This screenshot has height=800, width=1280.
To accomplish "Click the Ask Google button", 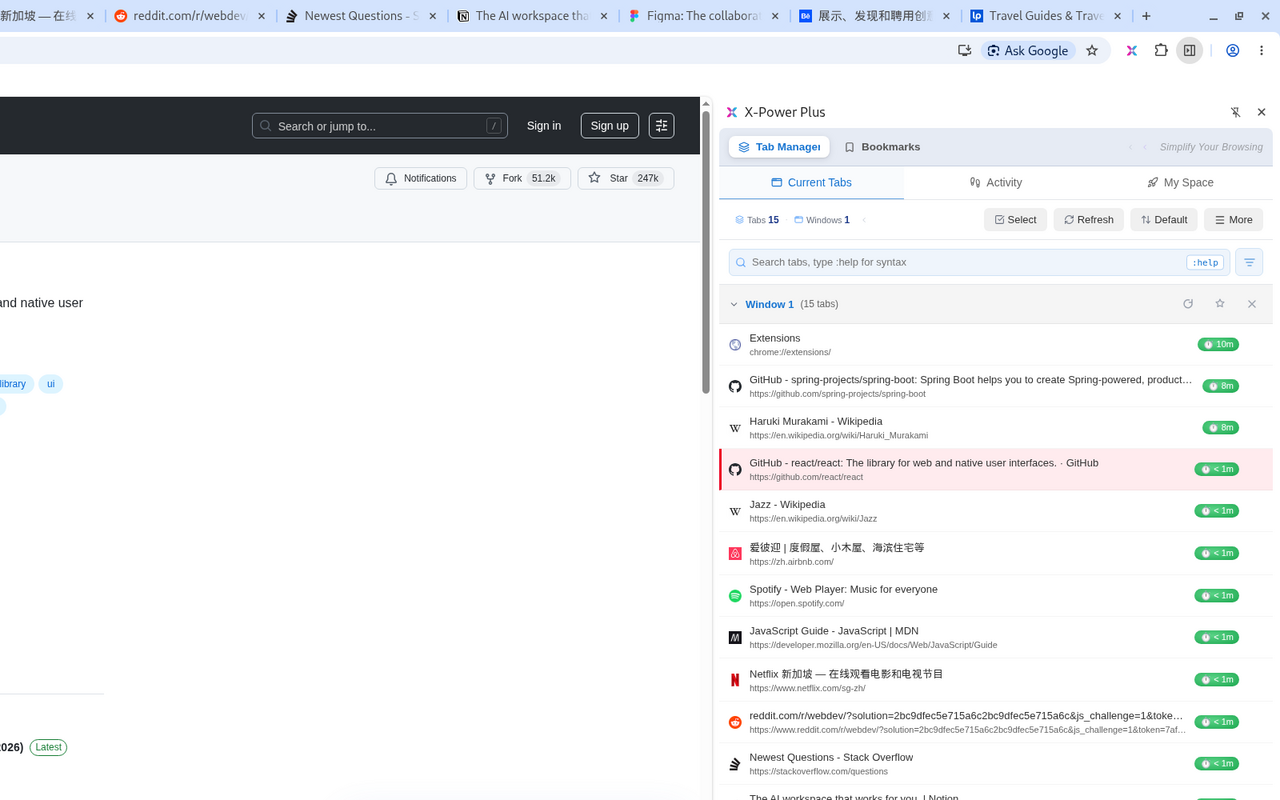I will tap(1028, 50).
